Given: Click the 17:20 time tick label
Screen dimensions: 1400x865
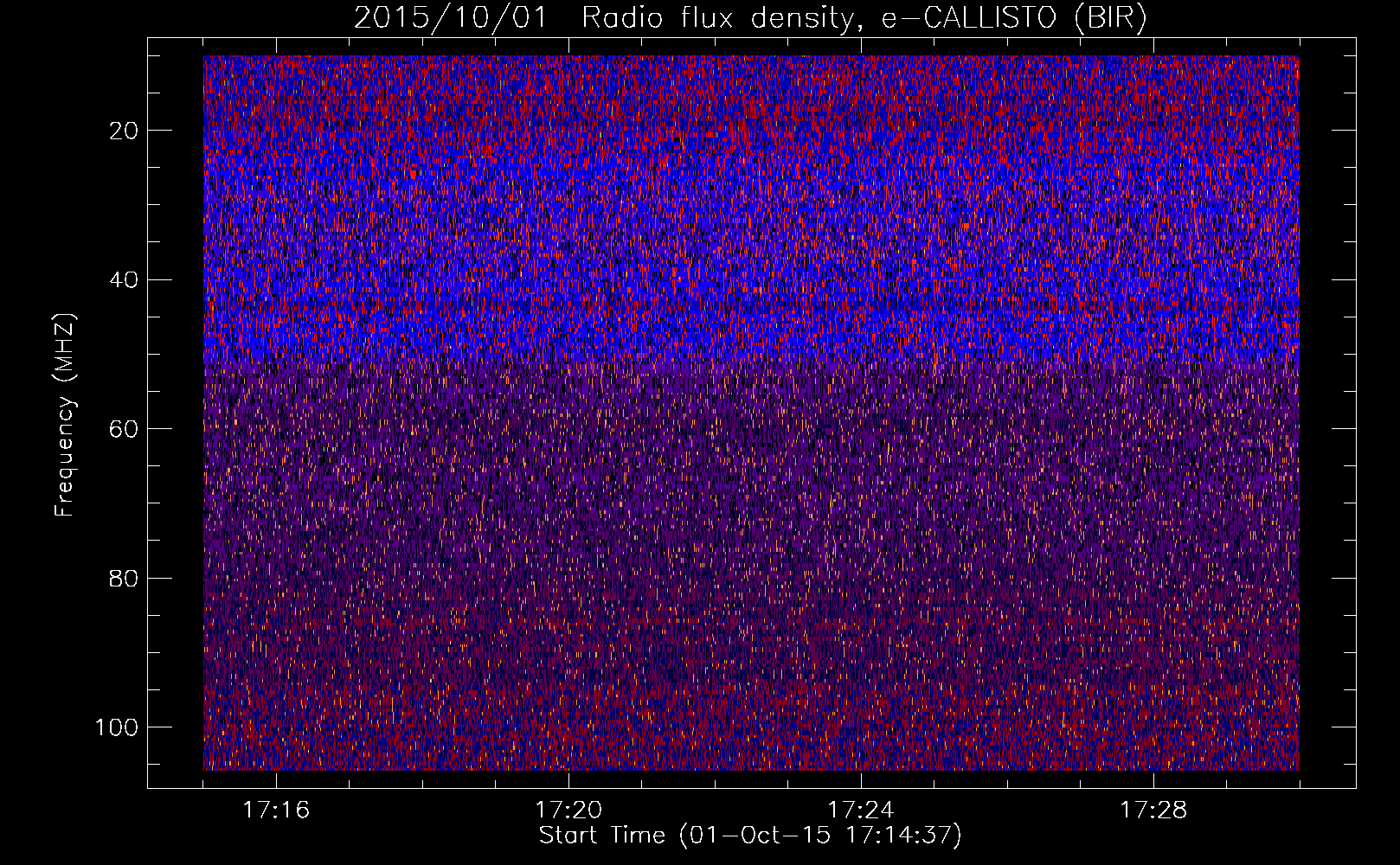Looking at the screenshot, I should click(x=568, y=811).
